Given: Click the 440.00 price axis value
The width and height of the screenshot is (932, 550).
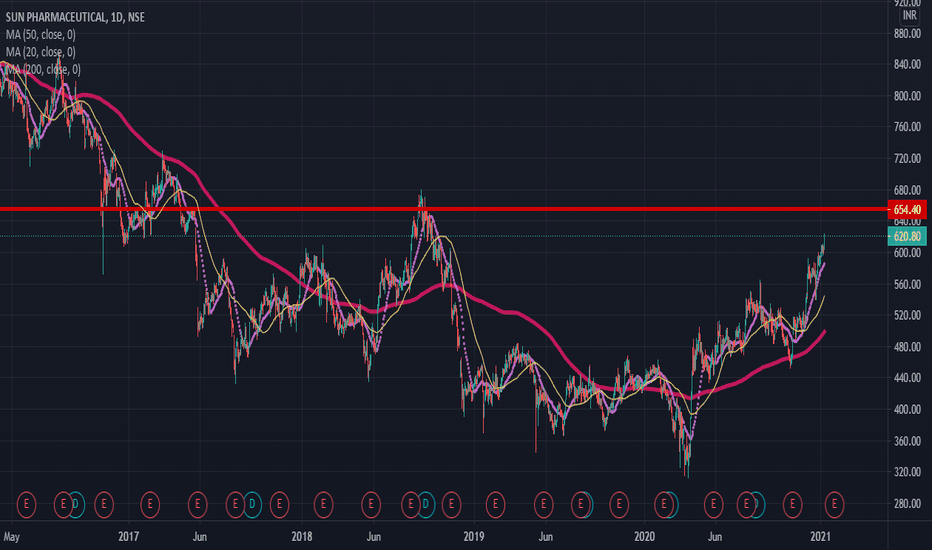Looking at the screenshot, I should click(x=907, y=378).
